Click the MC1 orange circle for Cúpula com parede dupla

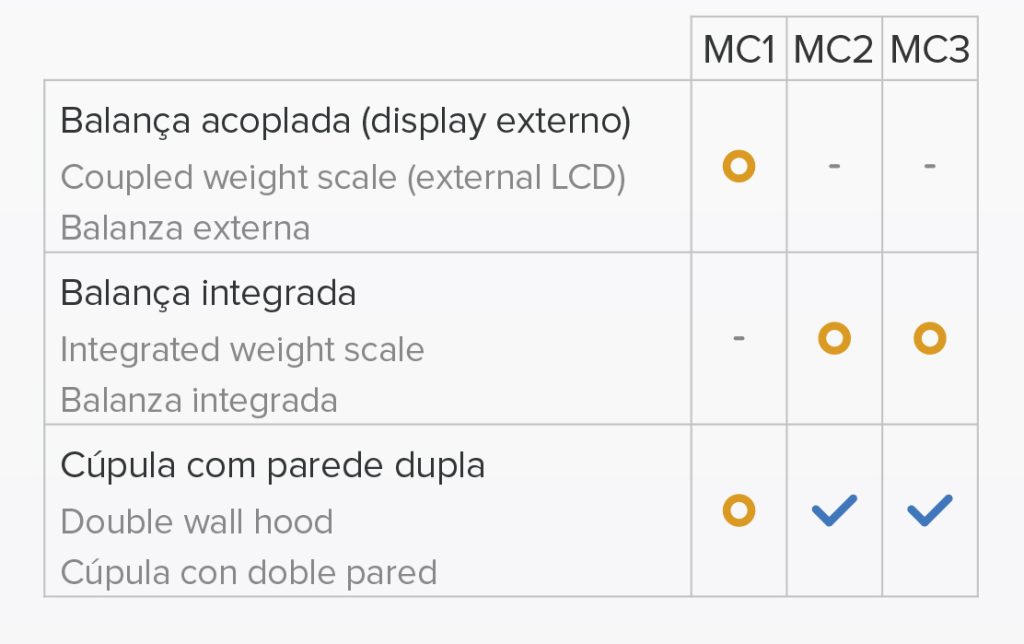click(739, 510)
